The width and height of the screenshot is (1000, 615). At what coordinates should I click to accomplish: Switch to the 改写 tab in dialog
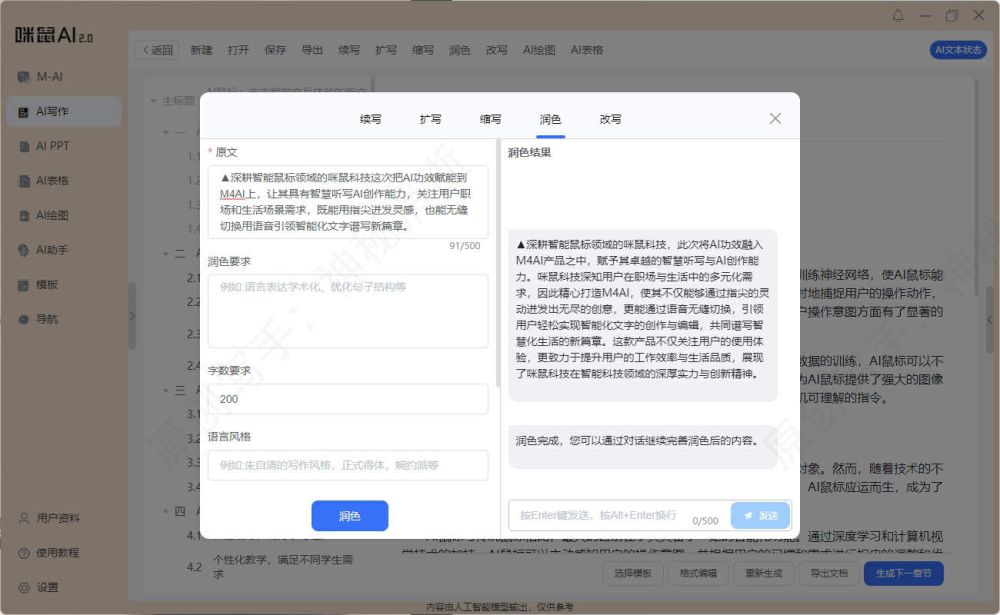pos(610,119)
